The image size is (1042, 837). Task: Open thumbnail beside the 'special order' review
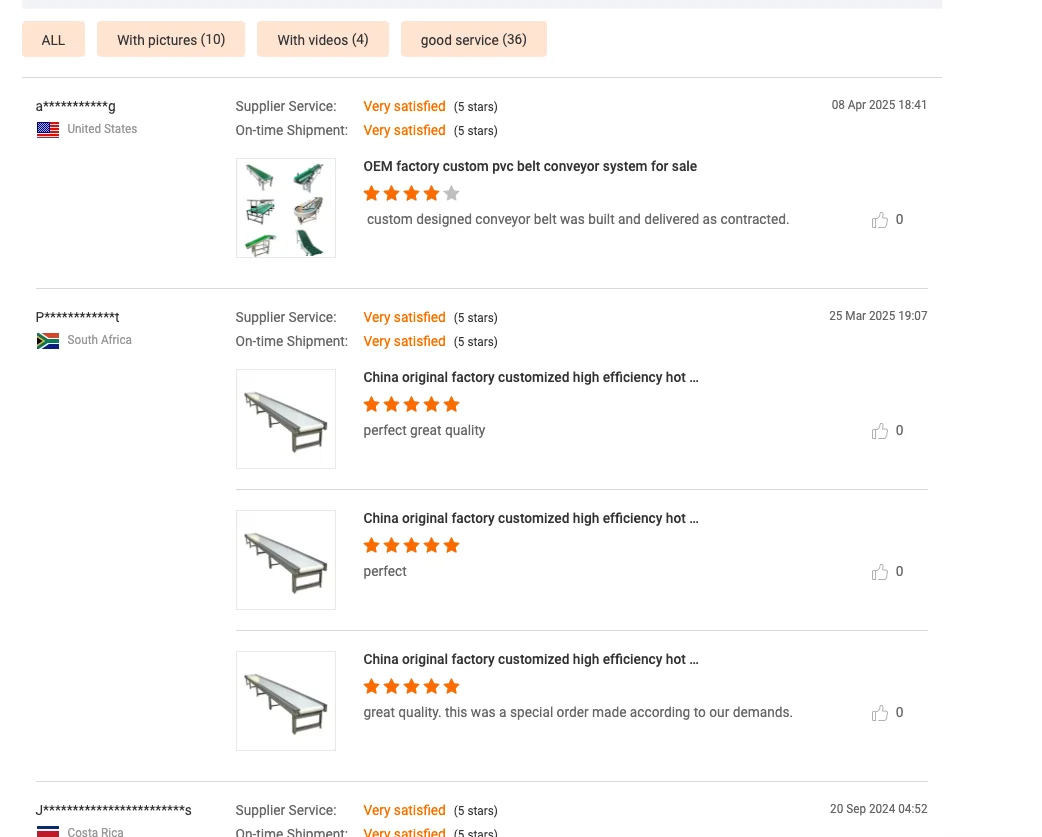click(x=286, y=701)
